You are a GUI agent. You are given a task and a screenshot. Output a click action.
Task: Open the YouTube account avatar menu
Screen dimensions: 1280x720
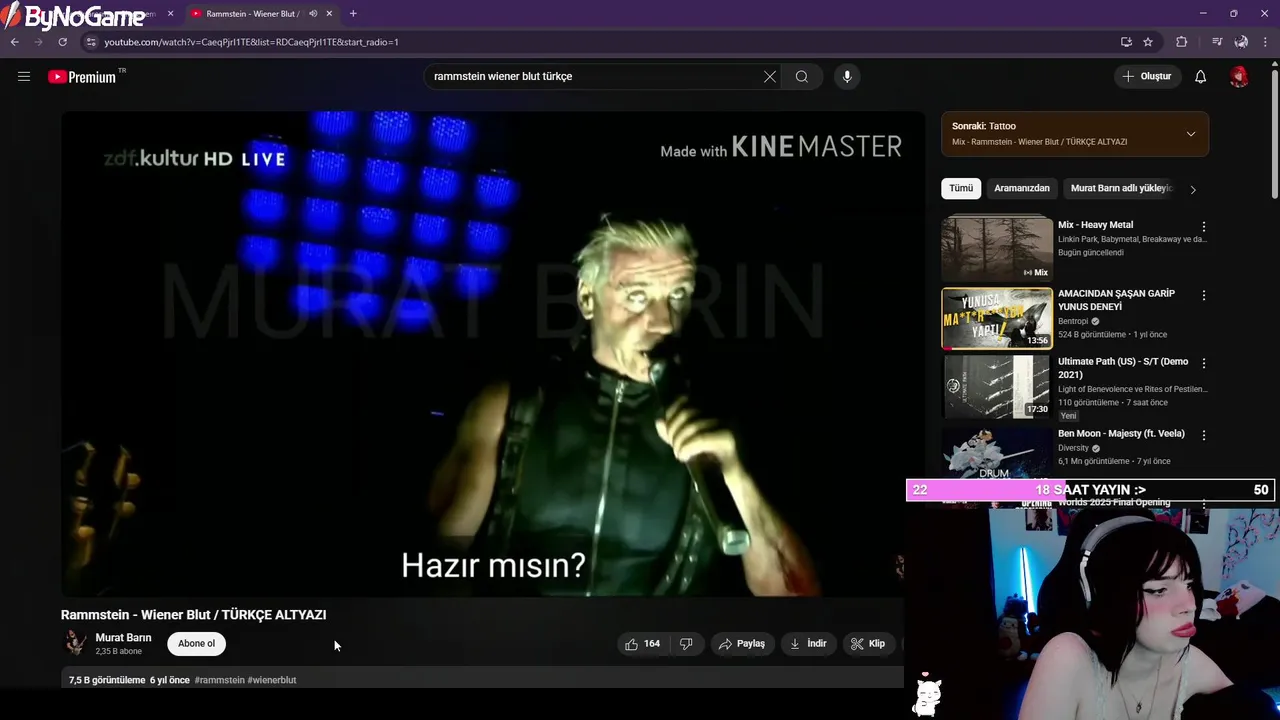click(1239, 76)
